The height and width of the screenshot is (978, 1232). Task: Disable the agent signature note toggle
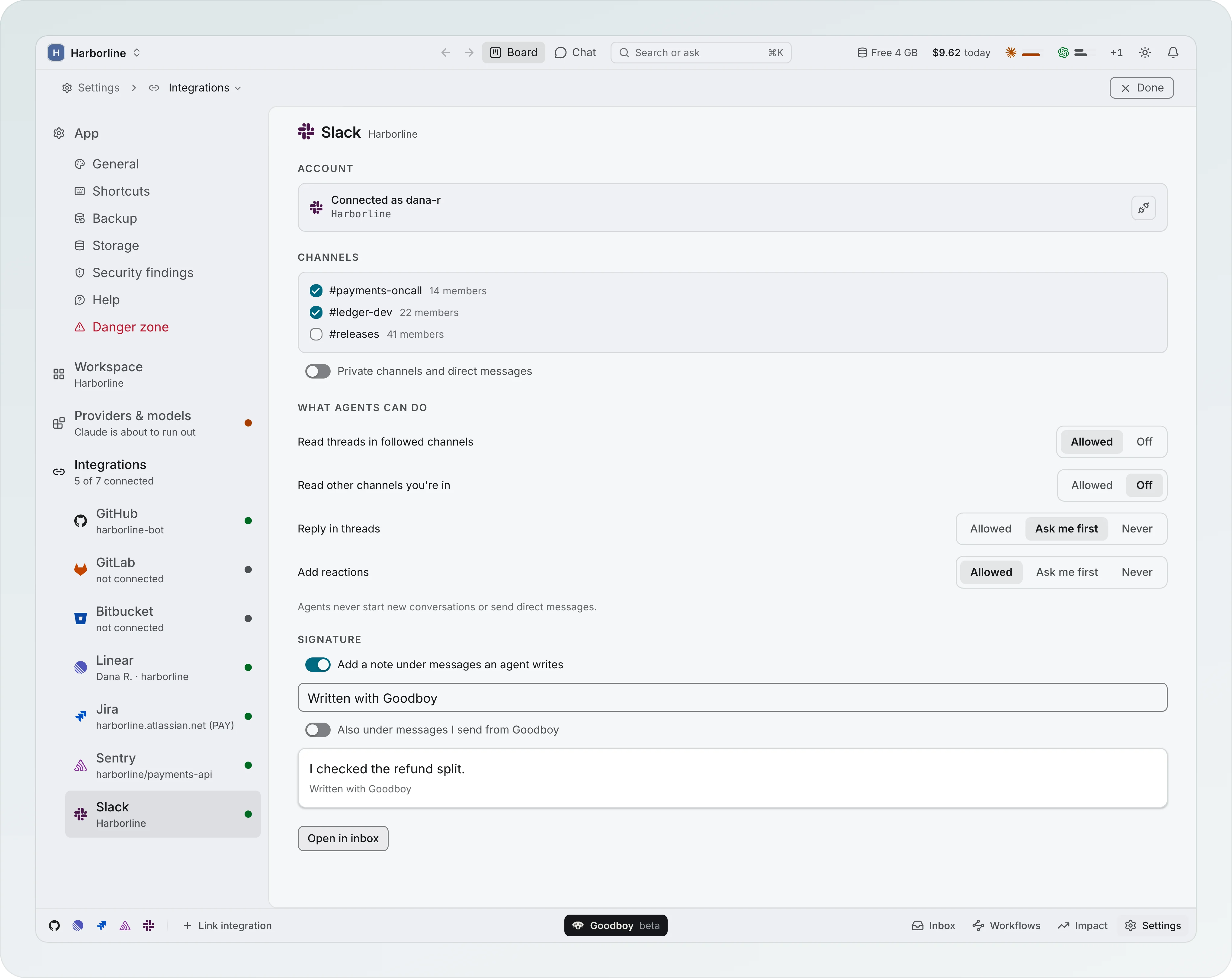[318, 664]
